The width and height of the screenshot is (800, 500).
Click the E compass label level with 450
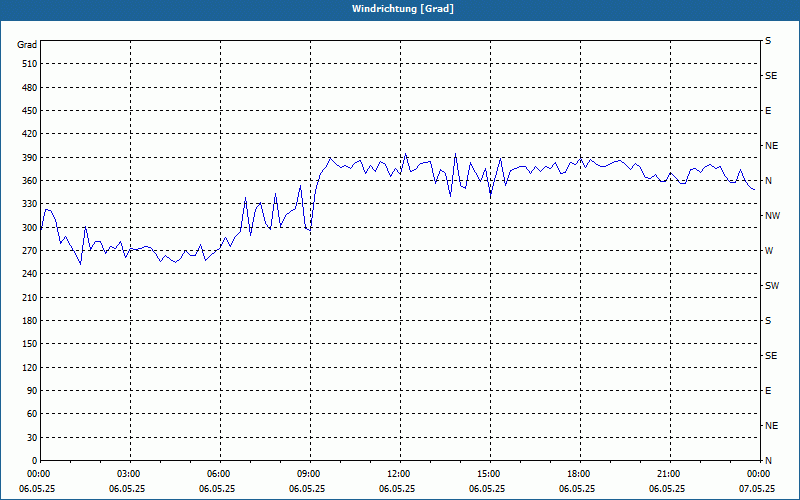pyautogui.click(x=768, y=111)
